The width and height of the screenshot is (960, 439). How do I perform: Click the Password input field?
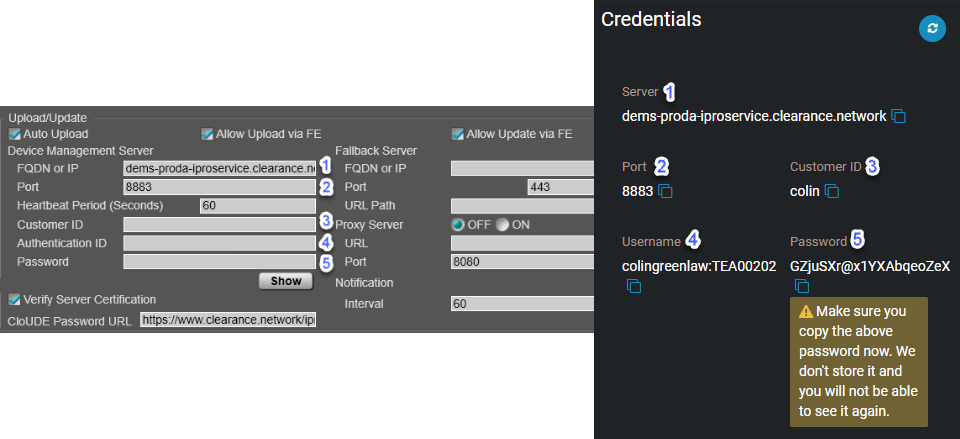(219, 262)
